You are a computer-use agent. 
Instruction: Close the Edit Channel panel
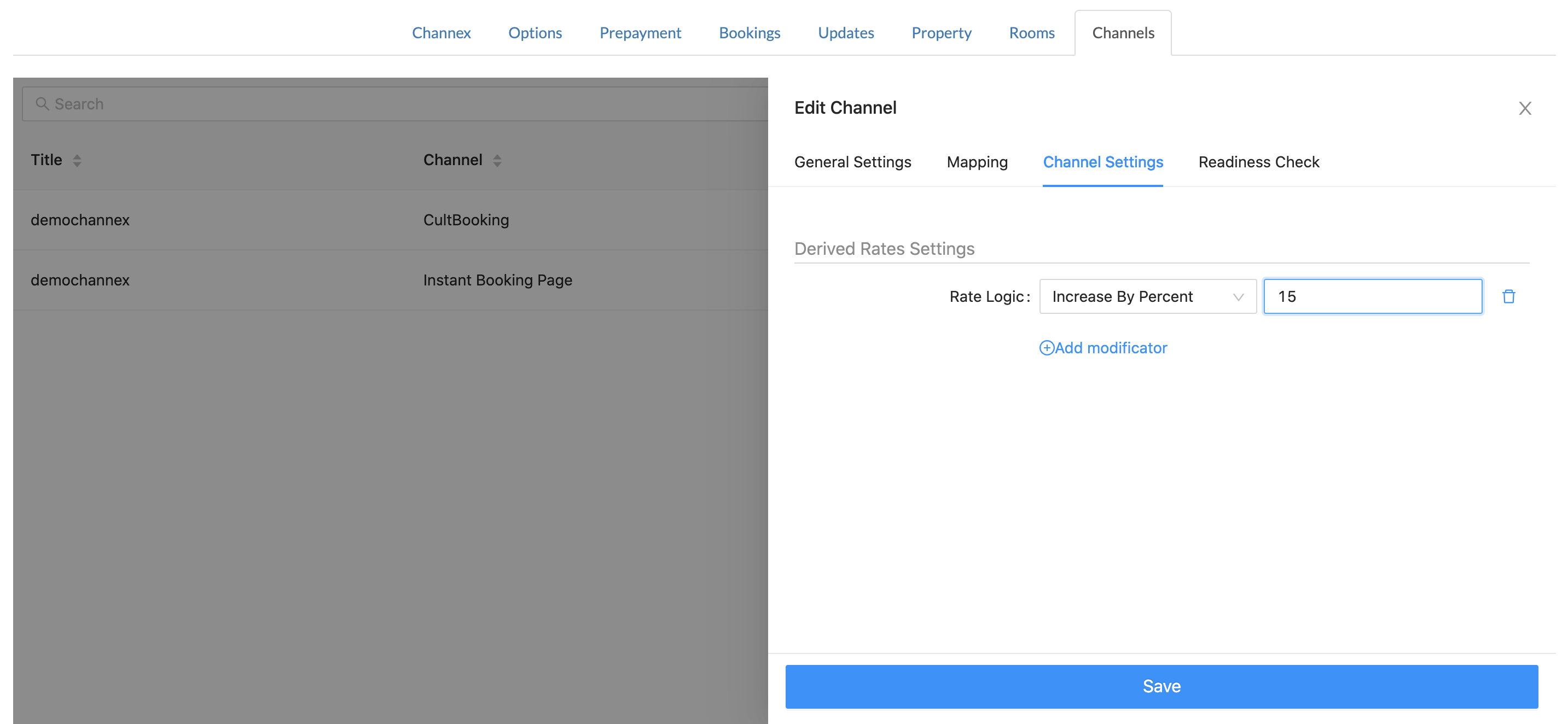[x=1524, y=108]
